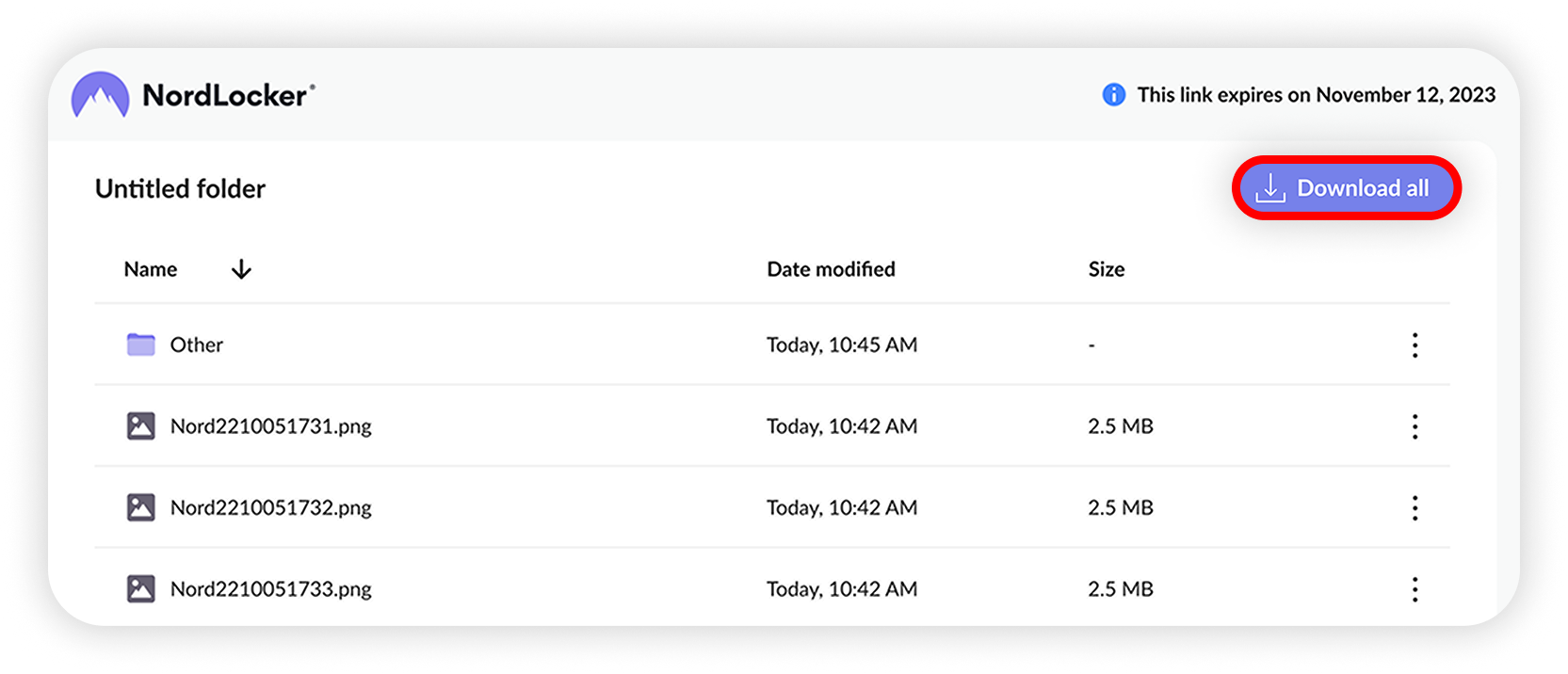This screenshot has height=674, width=1568.
Task: Open the three-dot menu for Other folder
Action: coord(1414,345)
